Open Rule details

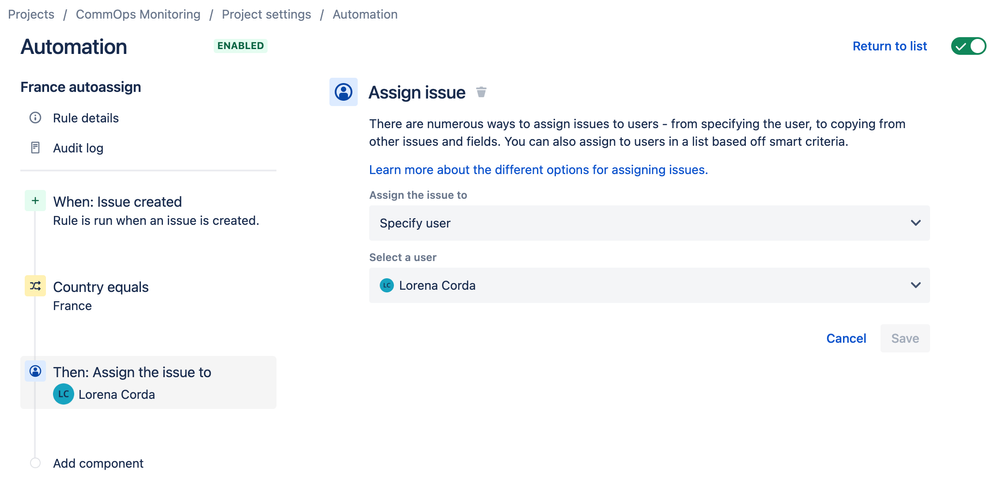click(x=85, y=118)
